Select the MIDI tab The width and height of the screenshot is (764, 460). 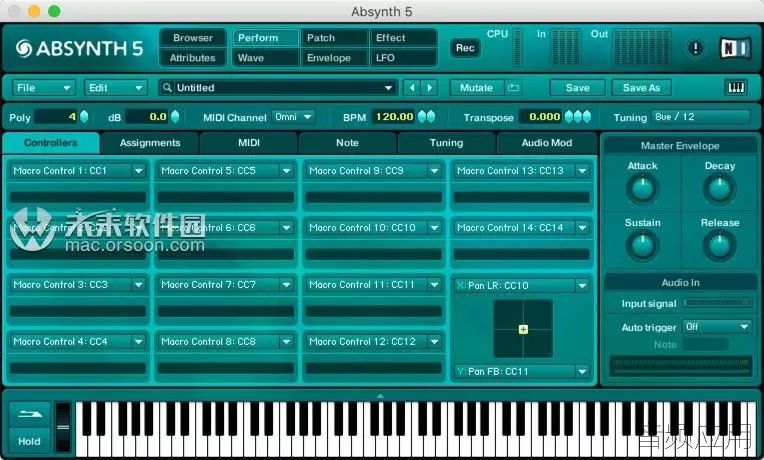(248, 143)
